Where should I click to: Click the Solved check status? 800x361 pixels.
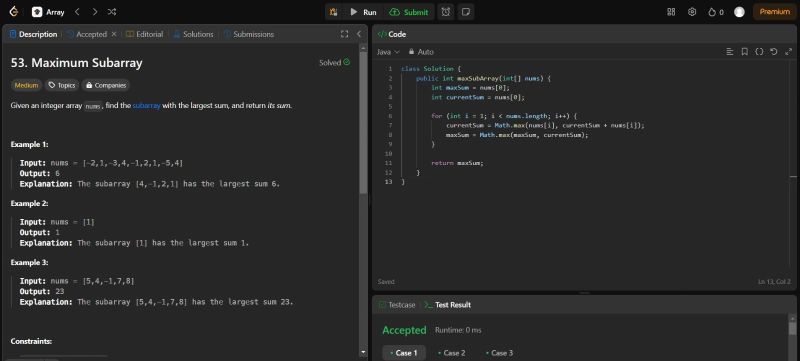coord(335,63)
